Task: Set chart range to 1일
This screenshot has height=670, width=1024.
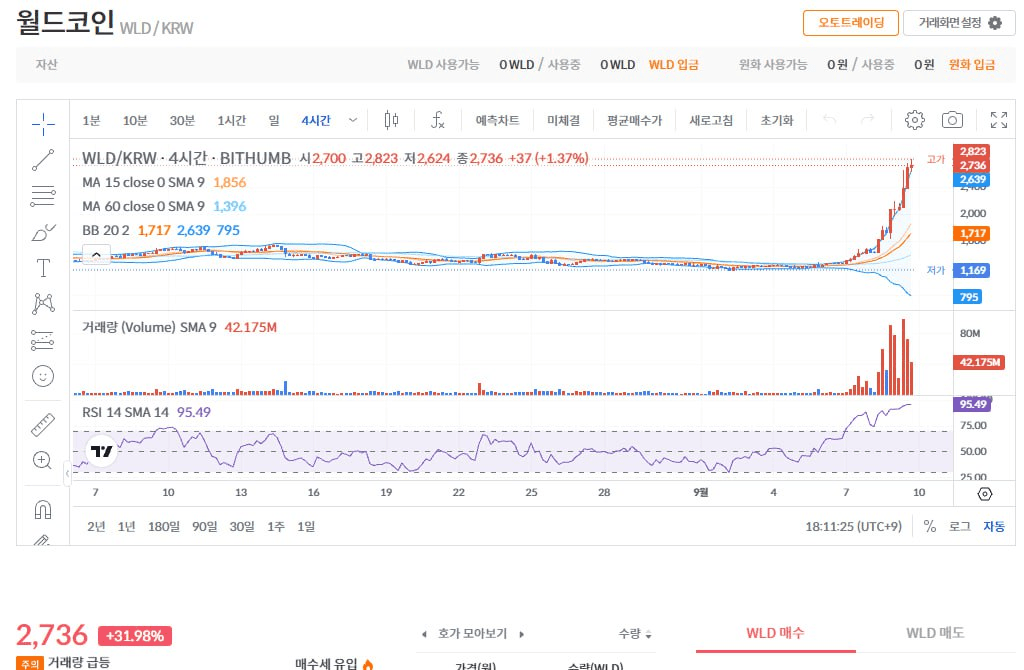Action: pos(306,526)
